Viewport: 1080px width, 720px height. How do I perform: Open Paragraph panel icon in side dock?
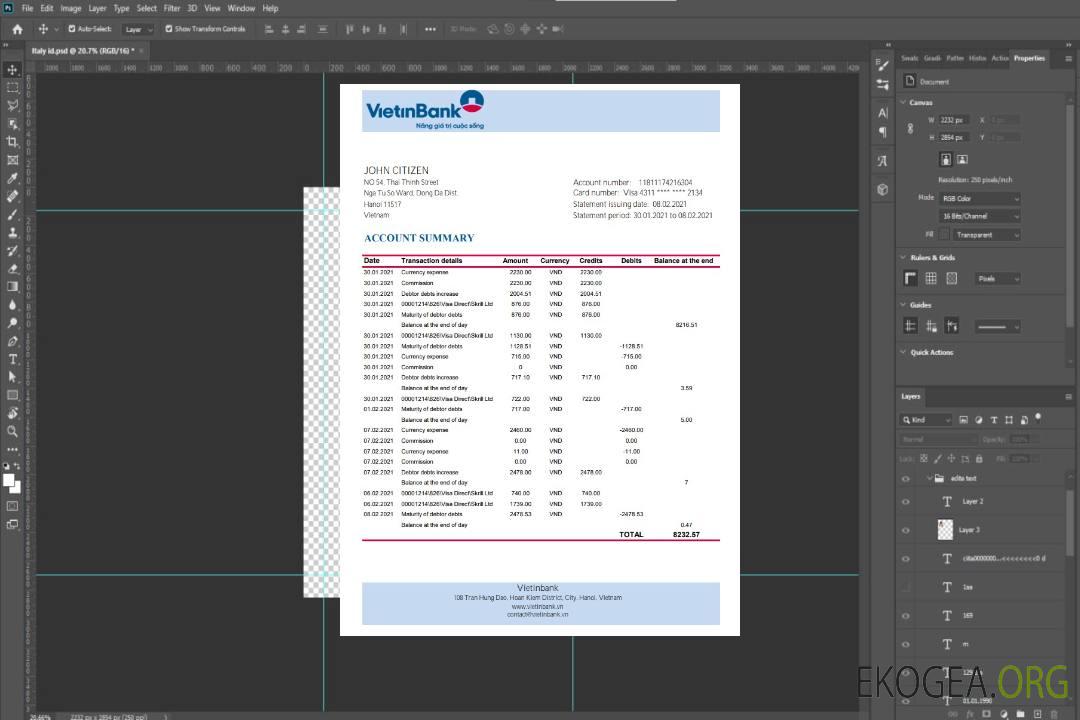pos(883,132)
